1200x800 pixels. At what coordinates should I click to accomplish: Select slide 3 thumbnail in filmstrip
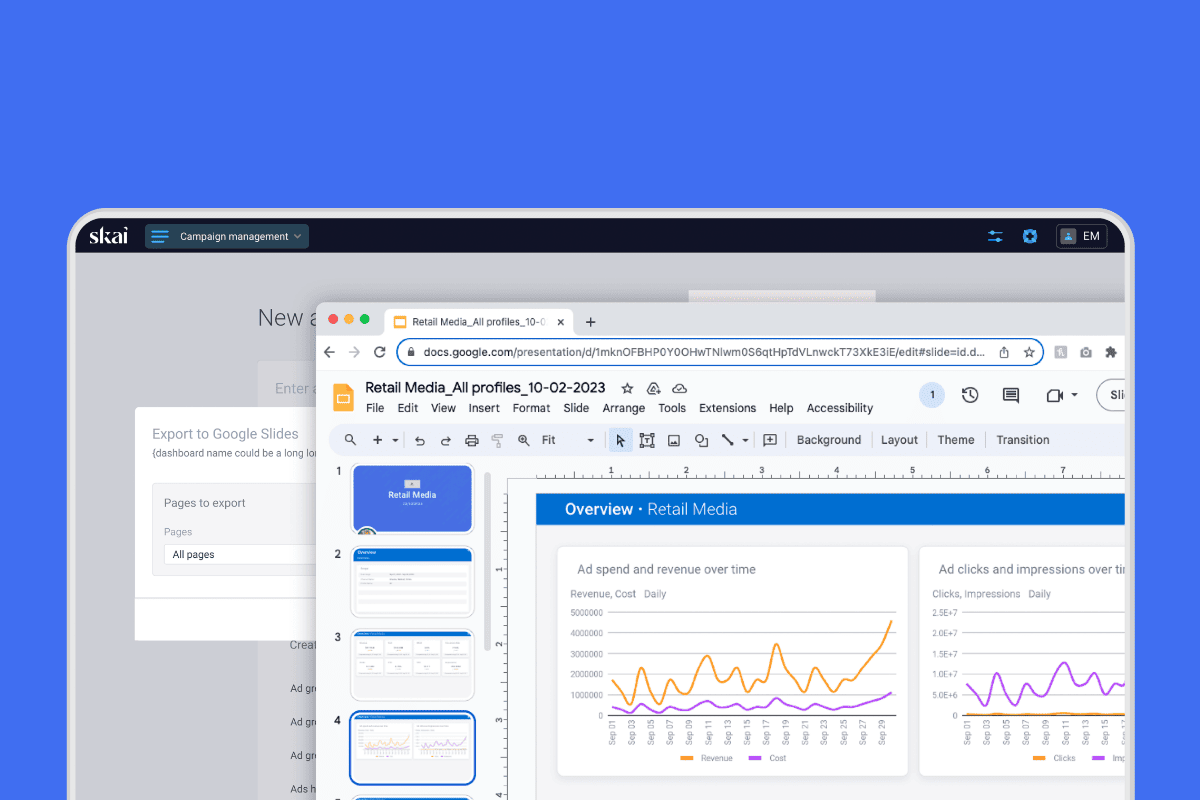point(412,665)
